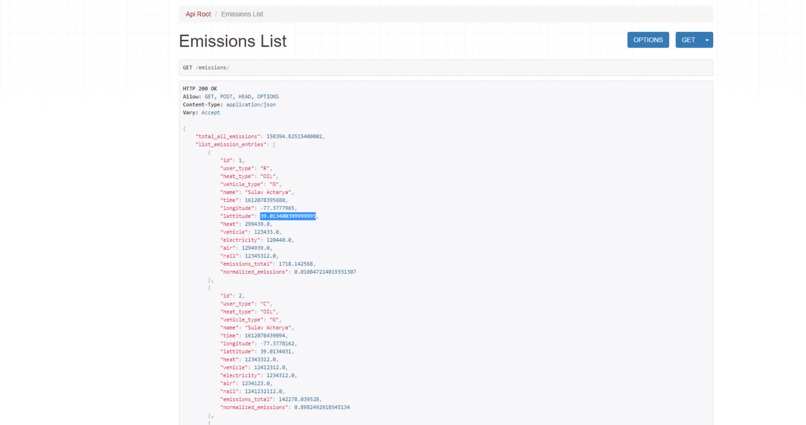Click the time 1612078395680 line
806x425 pixels.
click(254, 200)
